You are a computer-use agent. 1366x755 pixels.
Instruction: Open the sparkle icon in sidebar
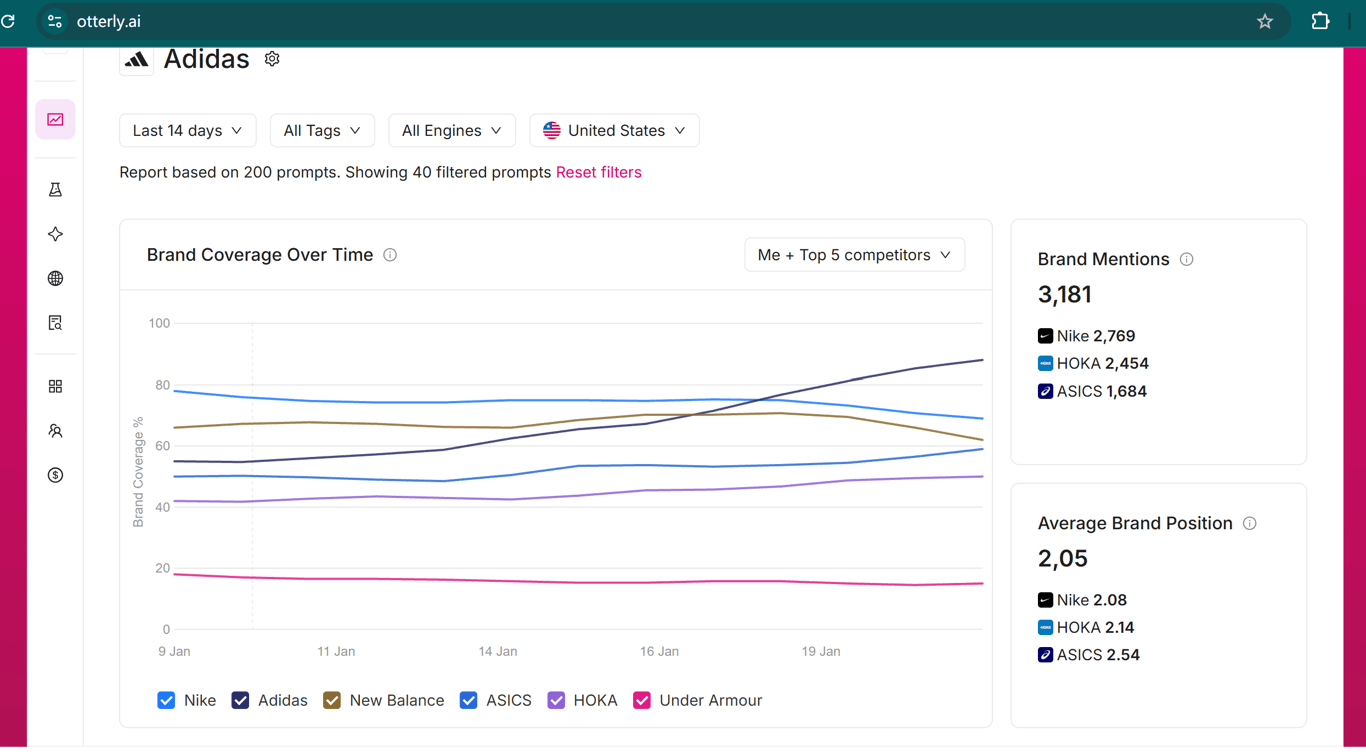click(55, 234)
